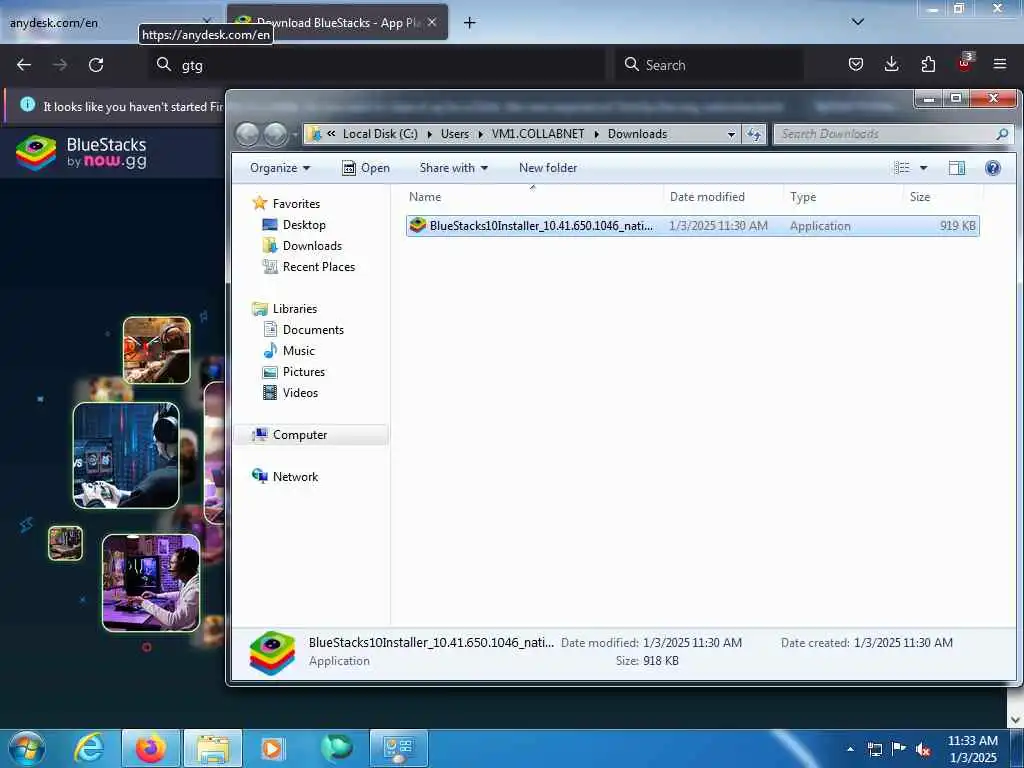
Task: Click BlueStacks by now.gg logo
Action: [x=81, y=153]
